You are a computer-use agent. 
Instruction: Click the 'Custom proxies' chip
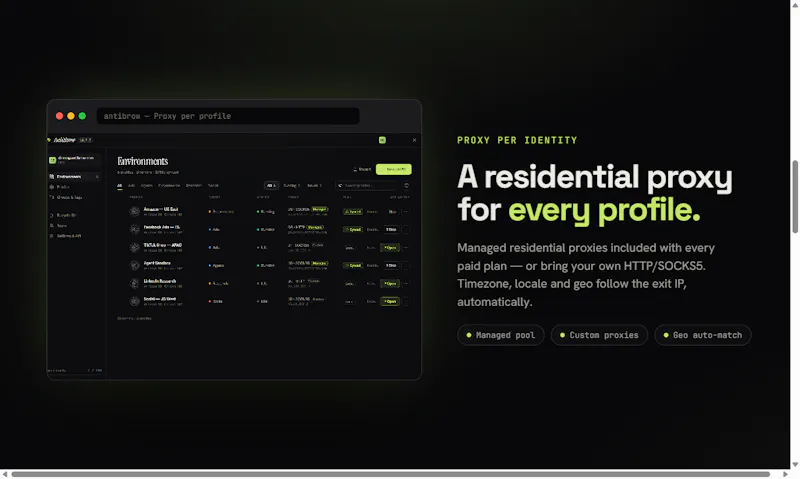pos(599,335)
